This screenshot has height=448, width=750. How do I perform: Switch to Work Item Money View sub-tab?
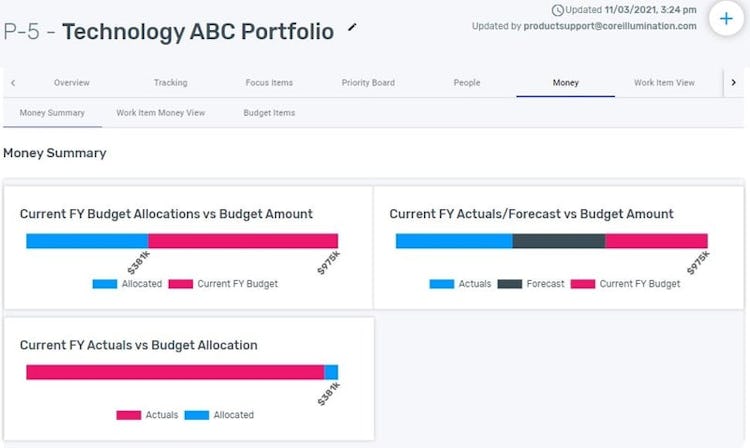[160, 113]
